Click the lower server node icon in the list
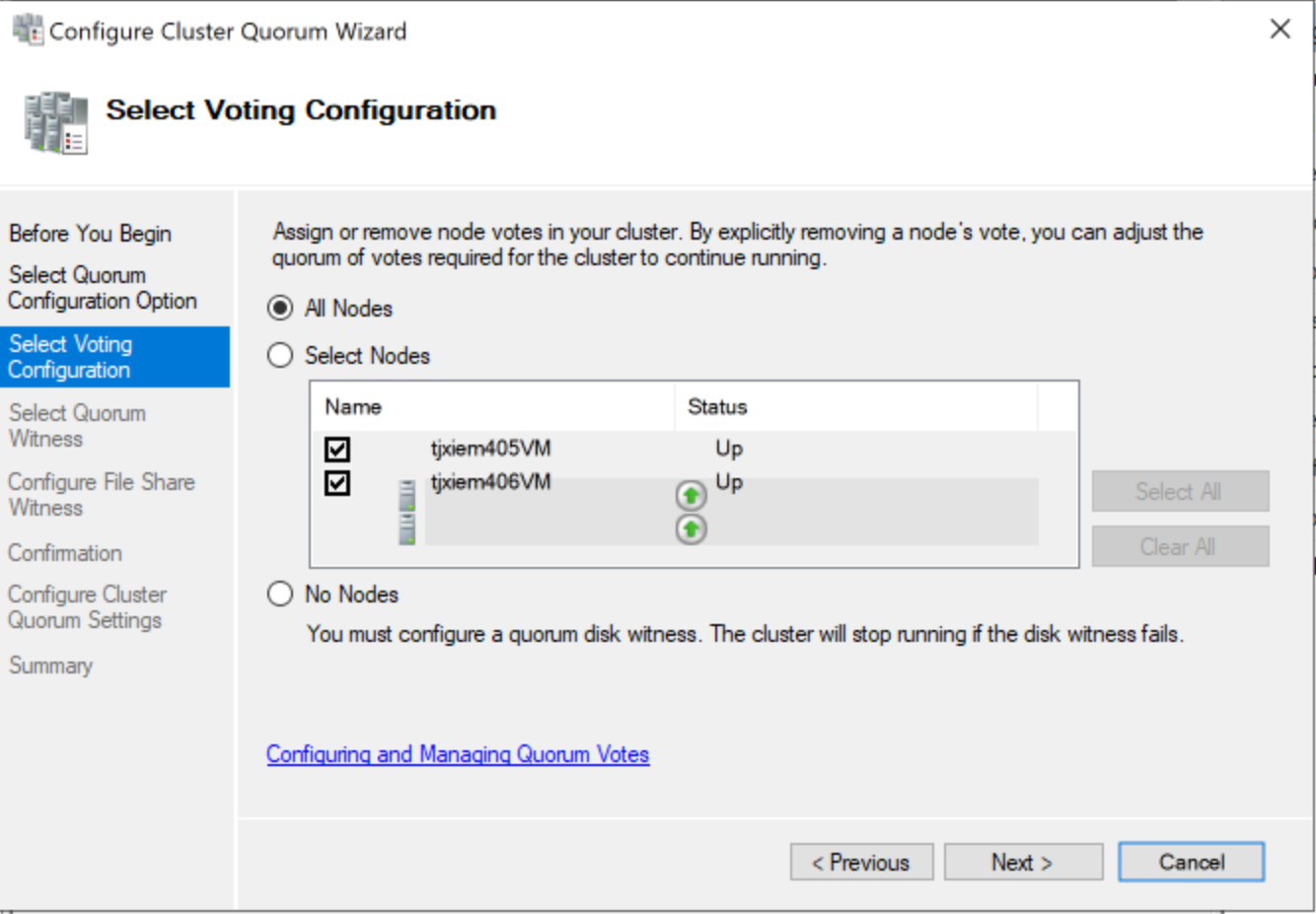Screen dimensions: 1316x914 [x=406, y=528]
